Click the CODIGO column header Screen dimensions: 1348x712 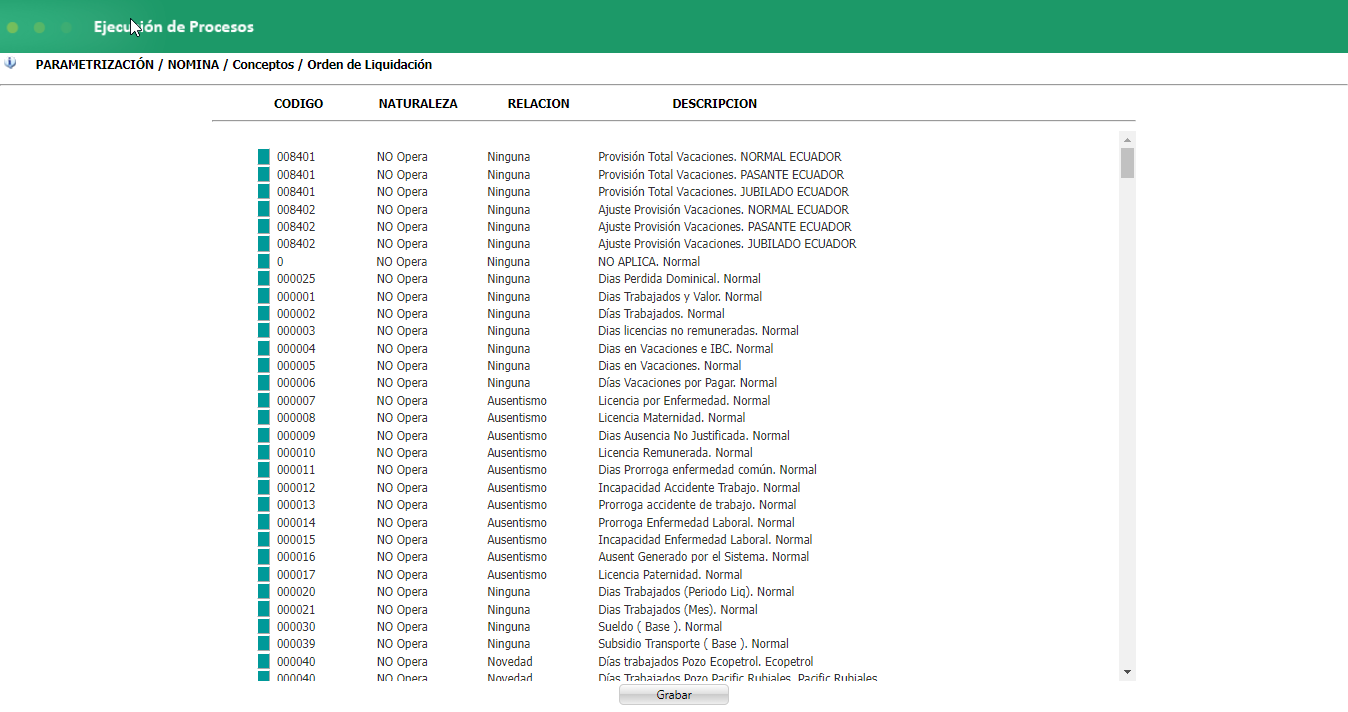click(x=298, y=104)
